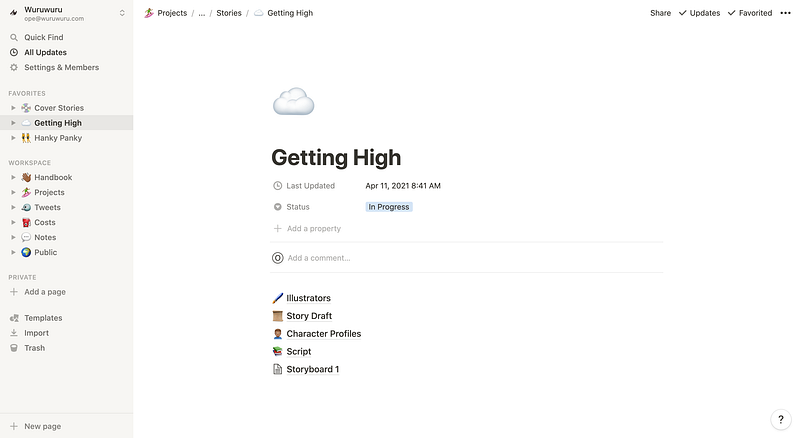
Task: Open workspace switcher chevron
Action: click(x=122, y=13)
